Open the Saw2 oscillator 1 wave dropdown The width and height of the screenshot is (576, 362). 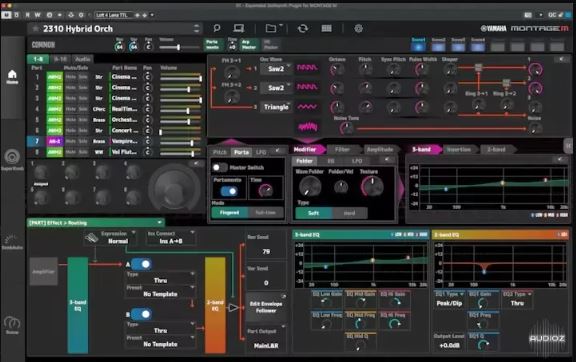tap(276, 68)
